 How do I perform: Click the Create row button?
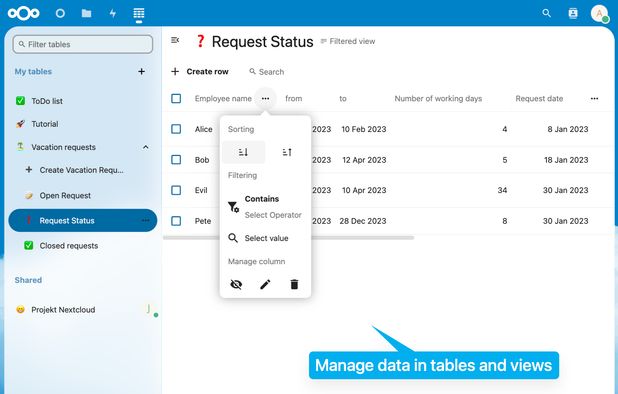pyautogui.click(x=200, y=72)
